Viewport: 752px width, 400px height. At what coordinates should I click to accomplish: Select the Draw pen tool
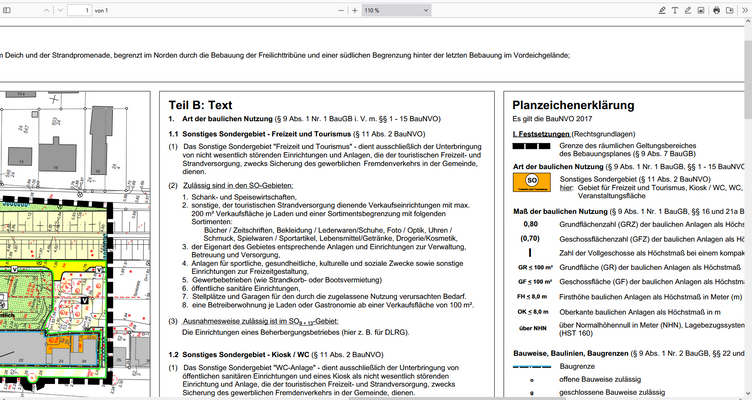coord(689,9)
